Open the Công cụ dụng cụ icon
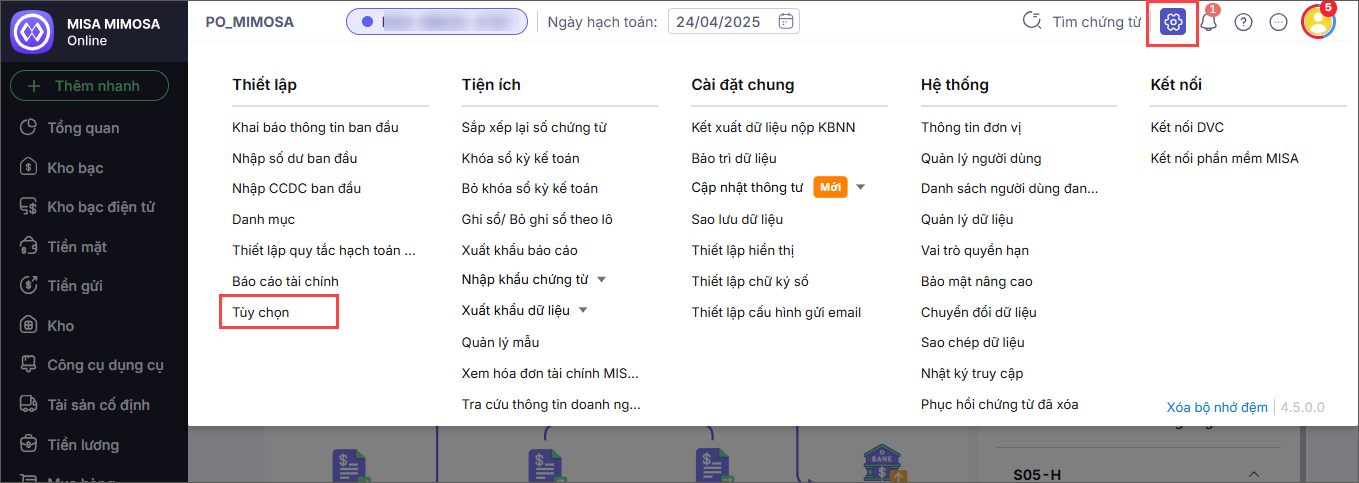 coord(28,365)
